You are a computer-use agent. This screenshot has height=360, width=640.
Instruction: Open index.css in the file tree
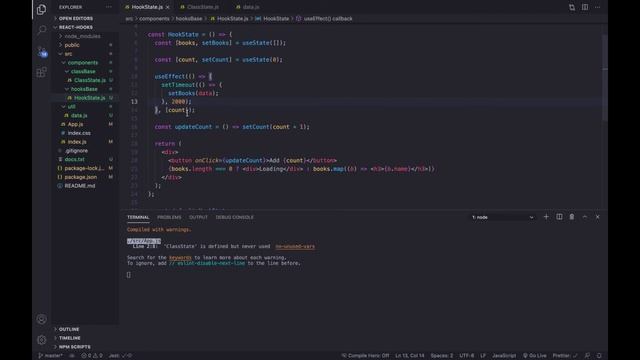(x=79, y=133)
